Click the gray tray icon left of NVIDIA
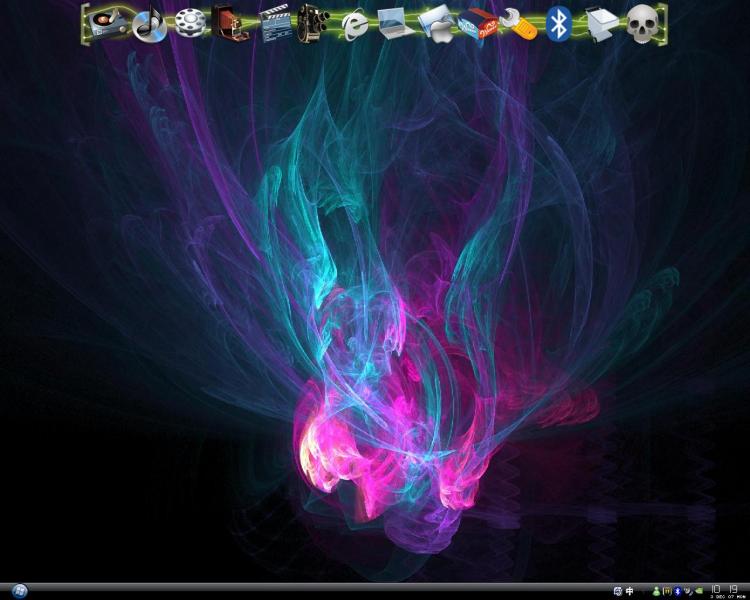 tap(688, 591)
